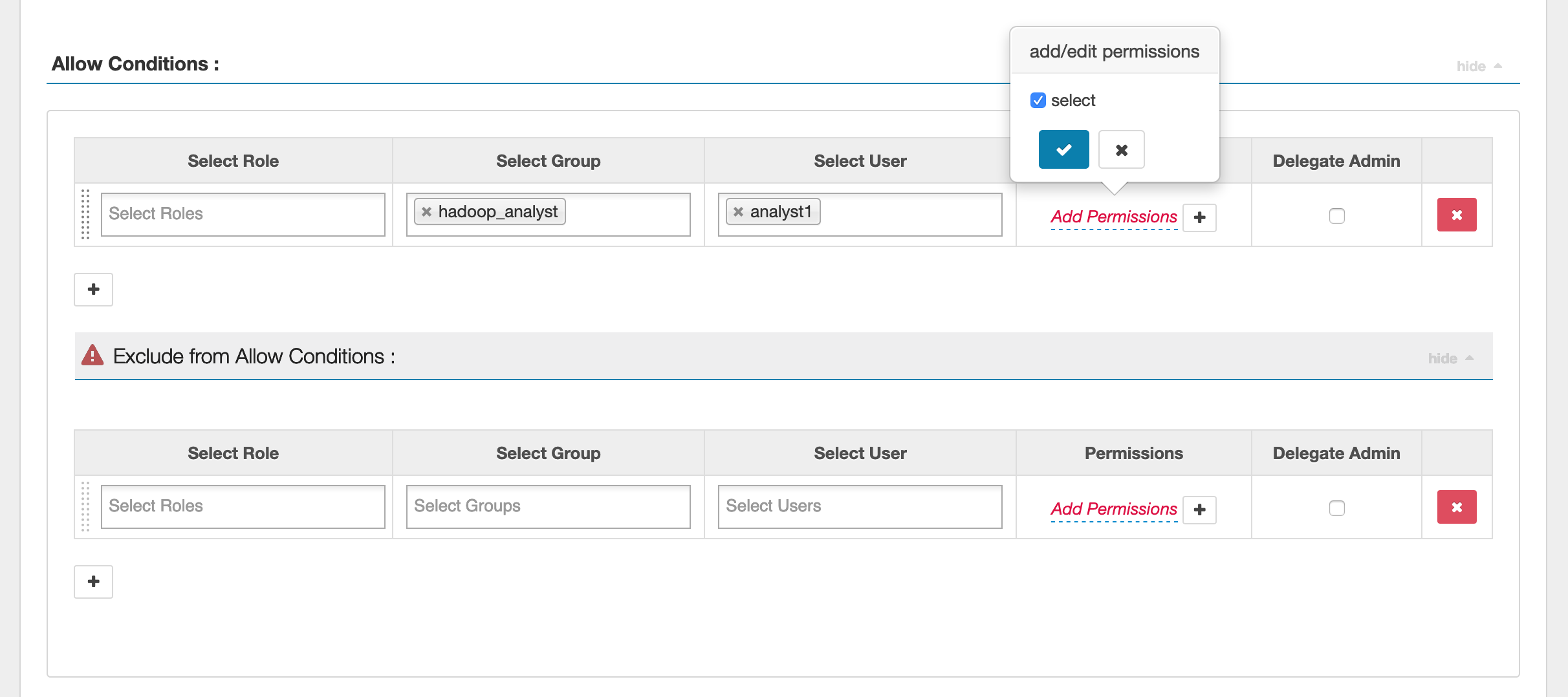
Task: Enable Delegate Admin for the allow condition row
Action: click(1336, 217)
